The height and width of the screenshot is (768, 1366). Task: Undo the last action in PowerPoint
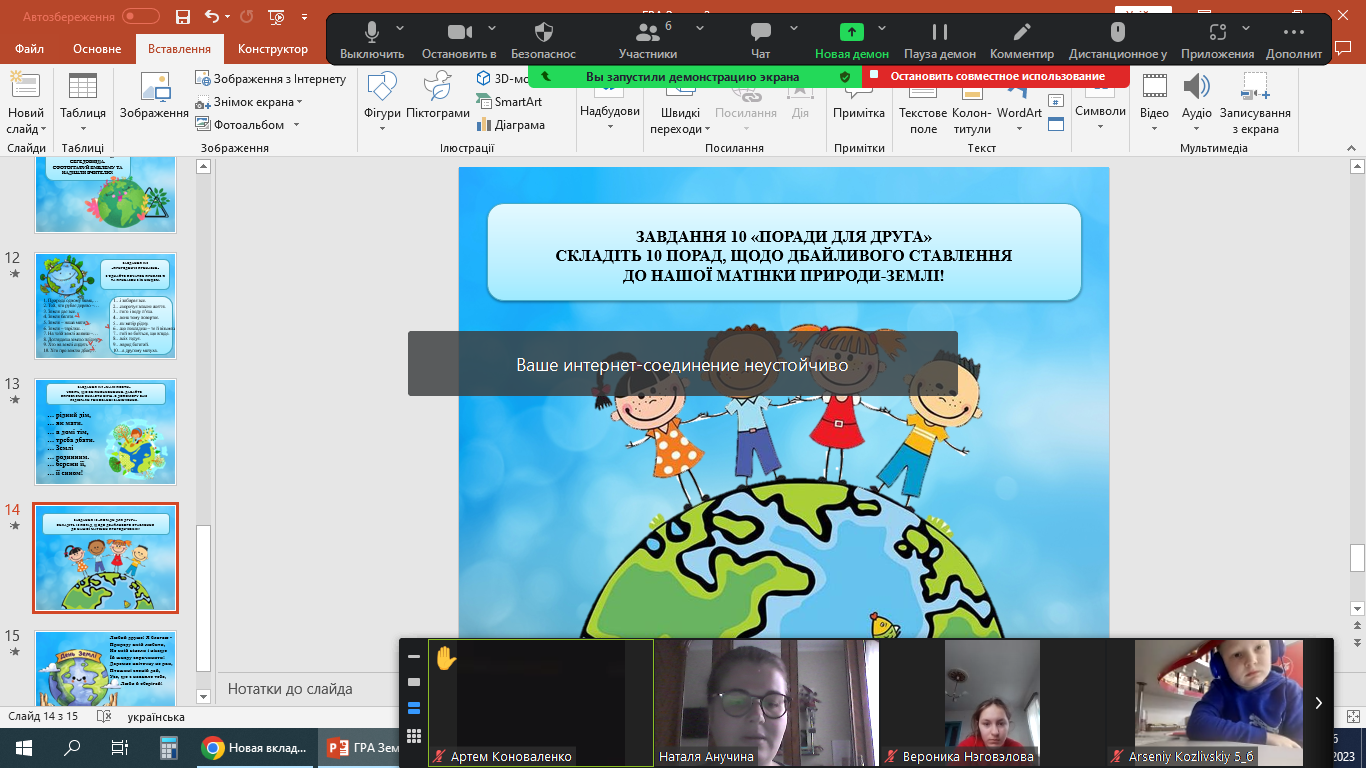(x=211, y=17)
